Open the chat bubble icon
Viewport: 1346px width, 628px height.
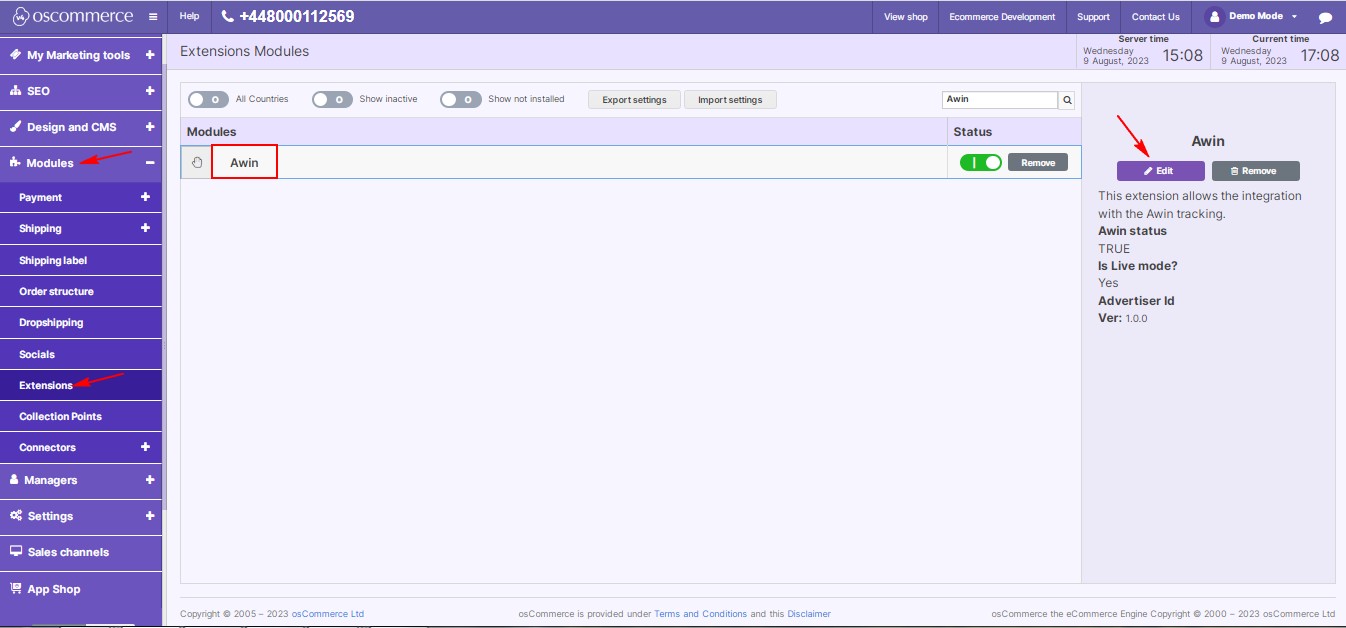(x=1325, y=17)
